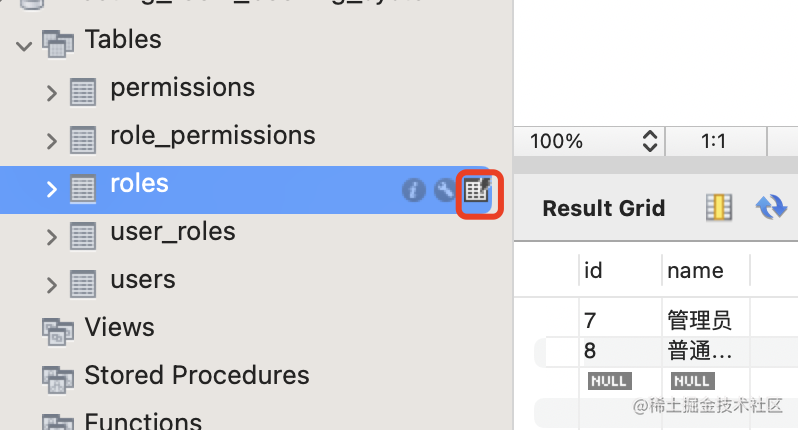Viewport: 798px width, 430px height.
Task: Open roles table data grid icon
Action: click(478, 190)
